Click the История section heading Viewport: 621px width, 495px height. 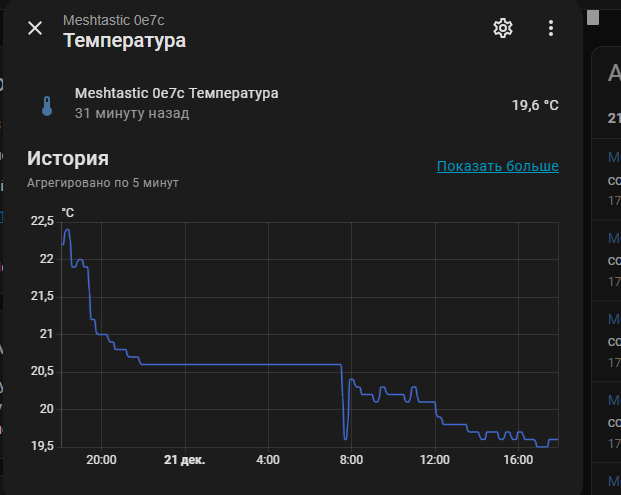tap(68, 158)
